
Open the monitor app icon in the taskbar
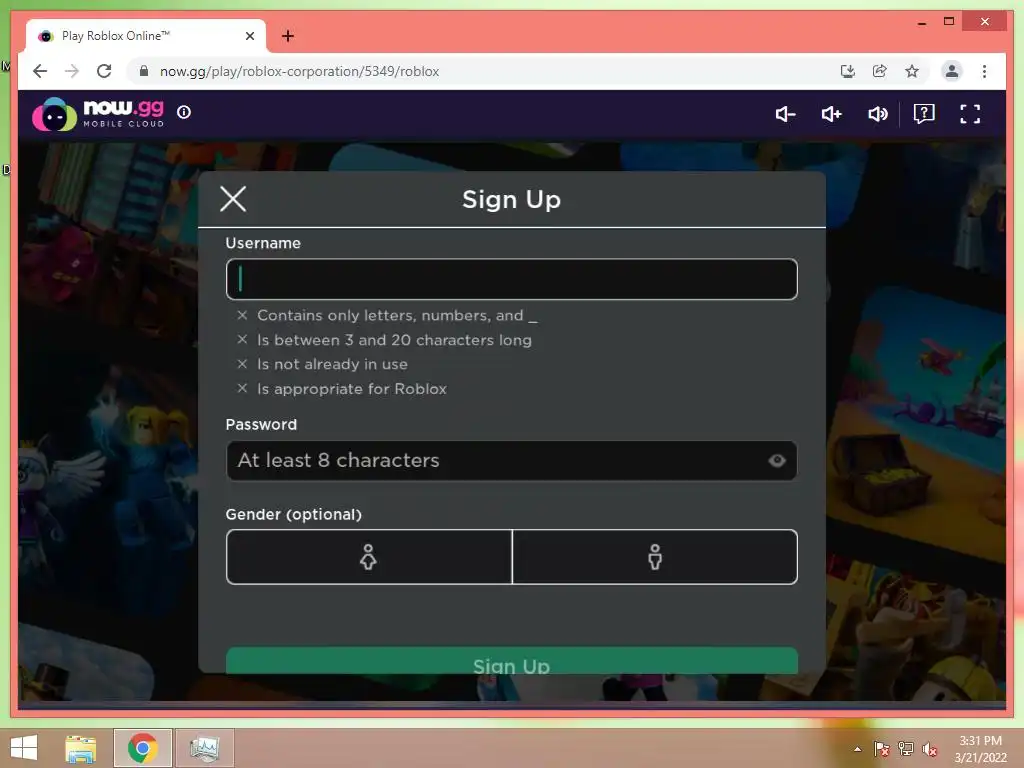click(204, 748)
